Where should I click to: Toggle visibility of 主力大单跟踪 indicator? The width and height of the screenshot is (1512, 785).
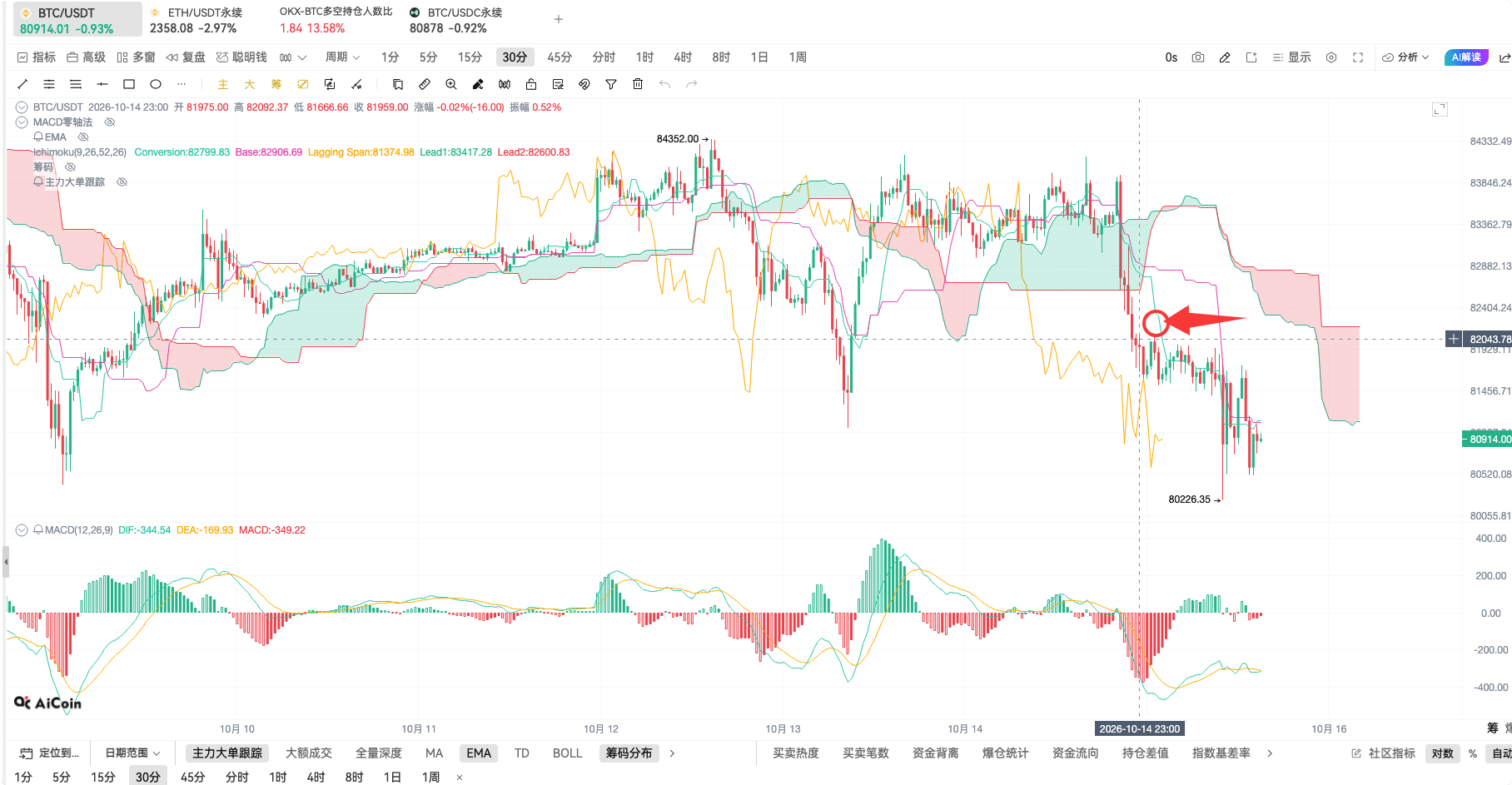click(x=122, y=182)
